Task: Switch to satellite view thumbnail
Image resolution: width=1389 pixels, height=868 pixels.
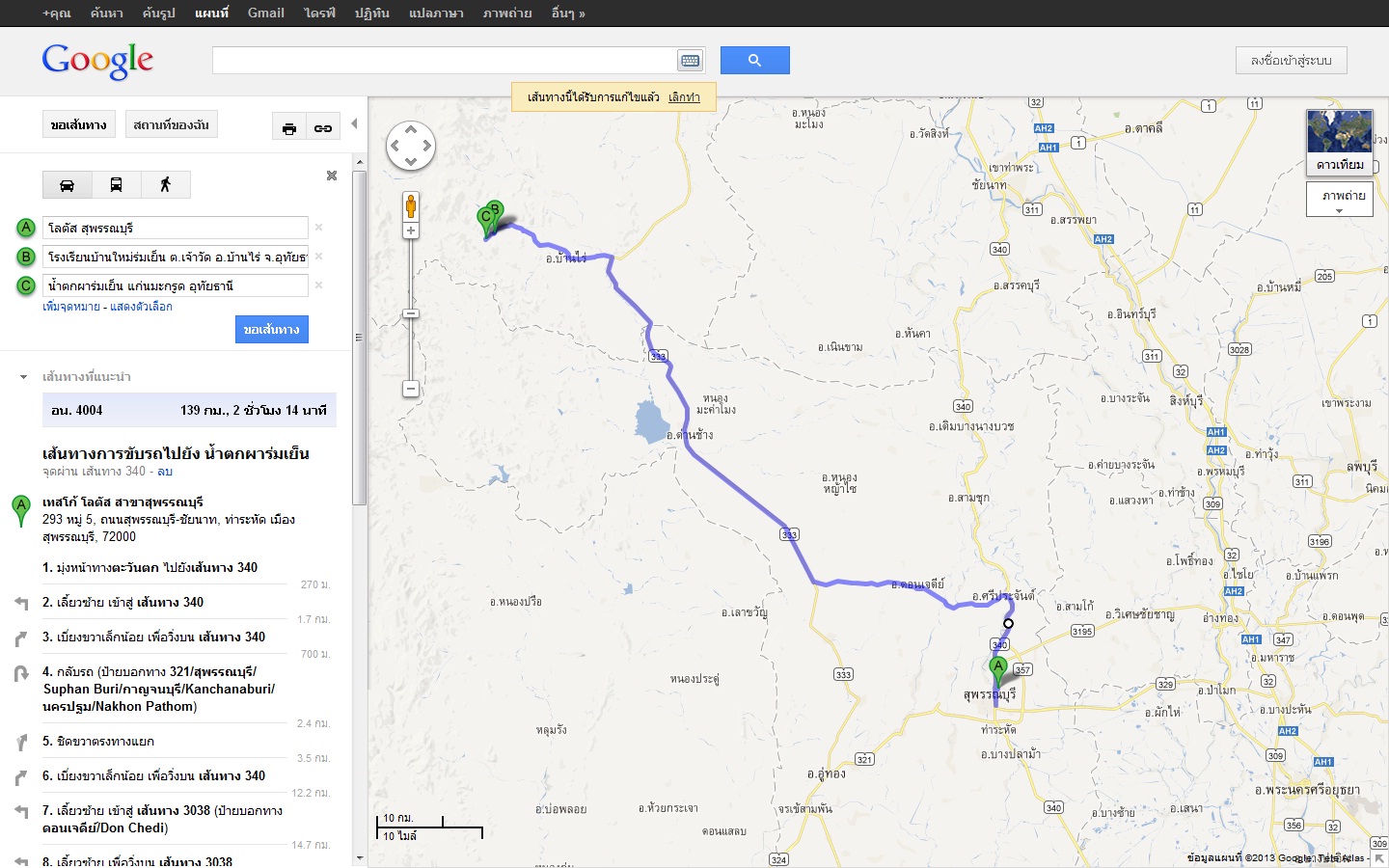Action: click(1339, 142)
